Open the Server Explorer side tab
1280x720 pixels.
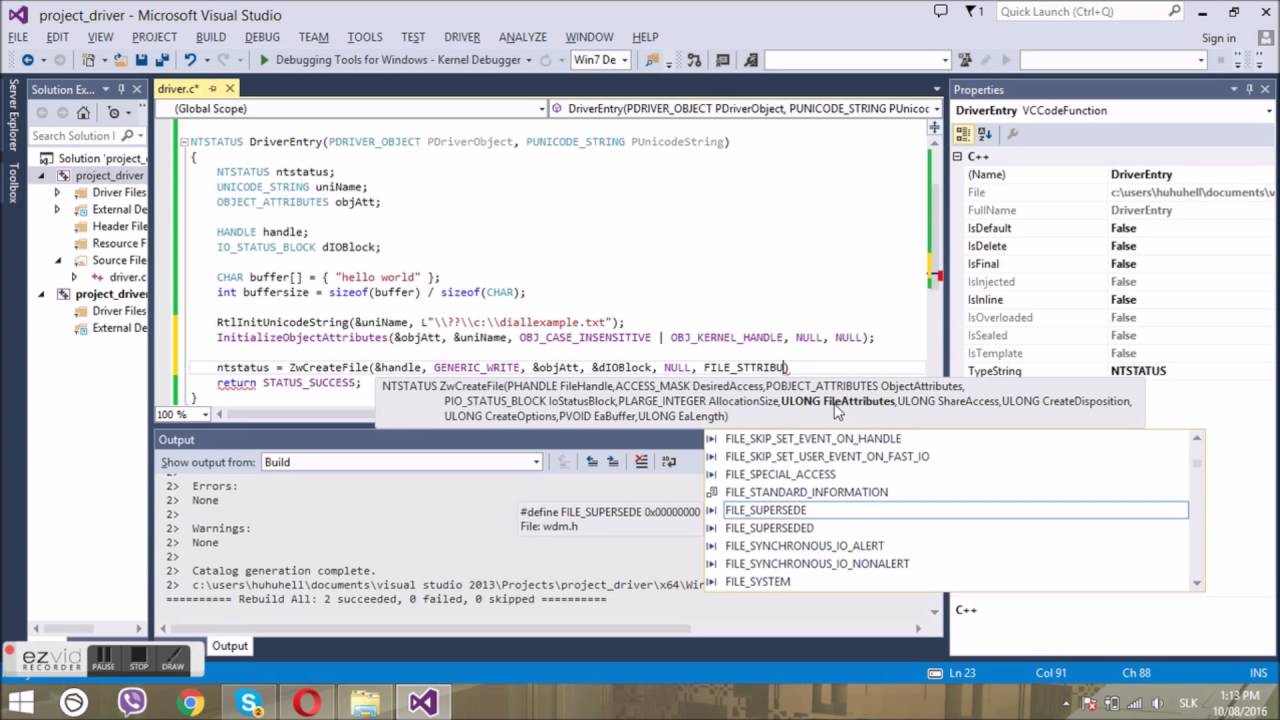coord(13,115)
